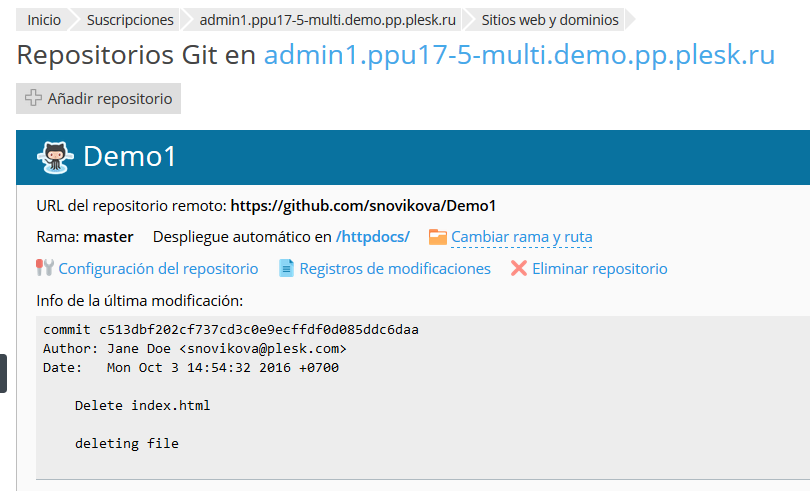Click the commit hash in the last modification box
Image resolution: width=810 pixels, height=491 pixels.
(x=258, y=329)
